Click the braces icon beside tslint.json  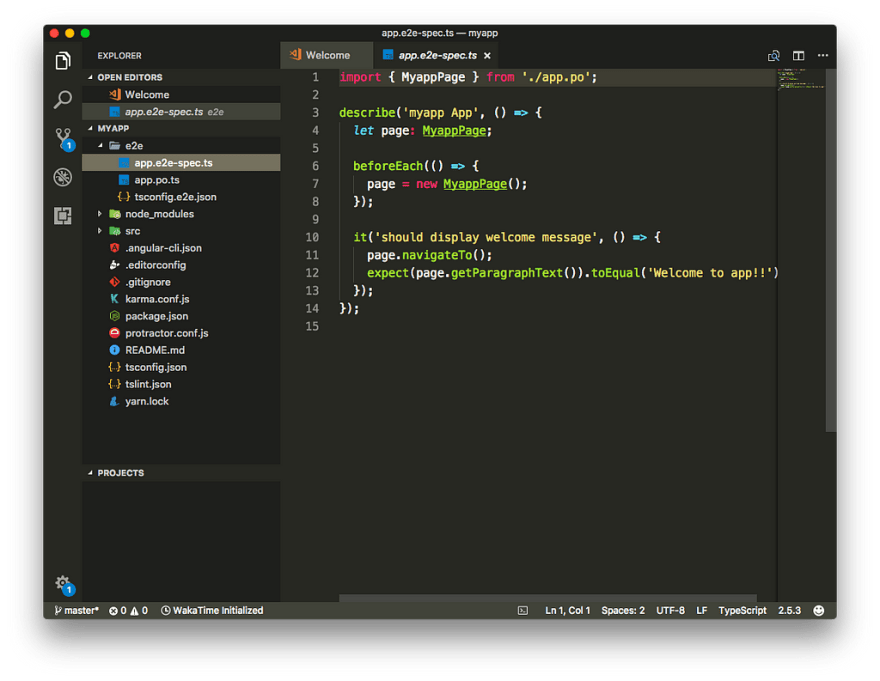[114, 384]
